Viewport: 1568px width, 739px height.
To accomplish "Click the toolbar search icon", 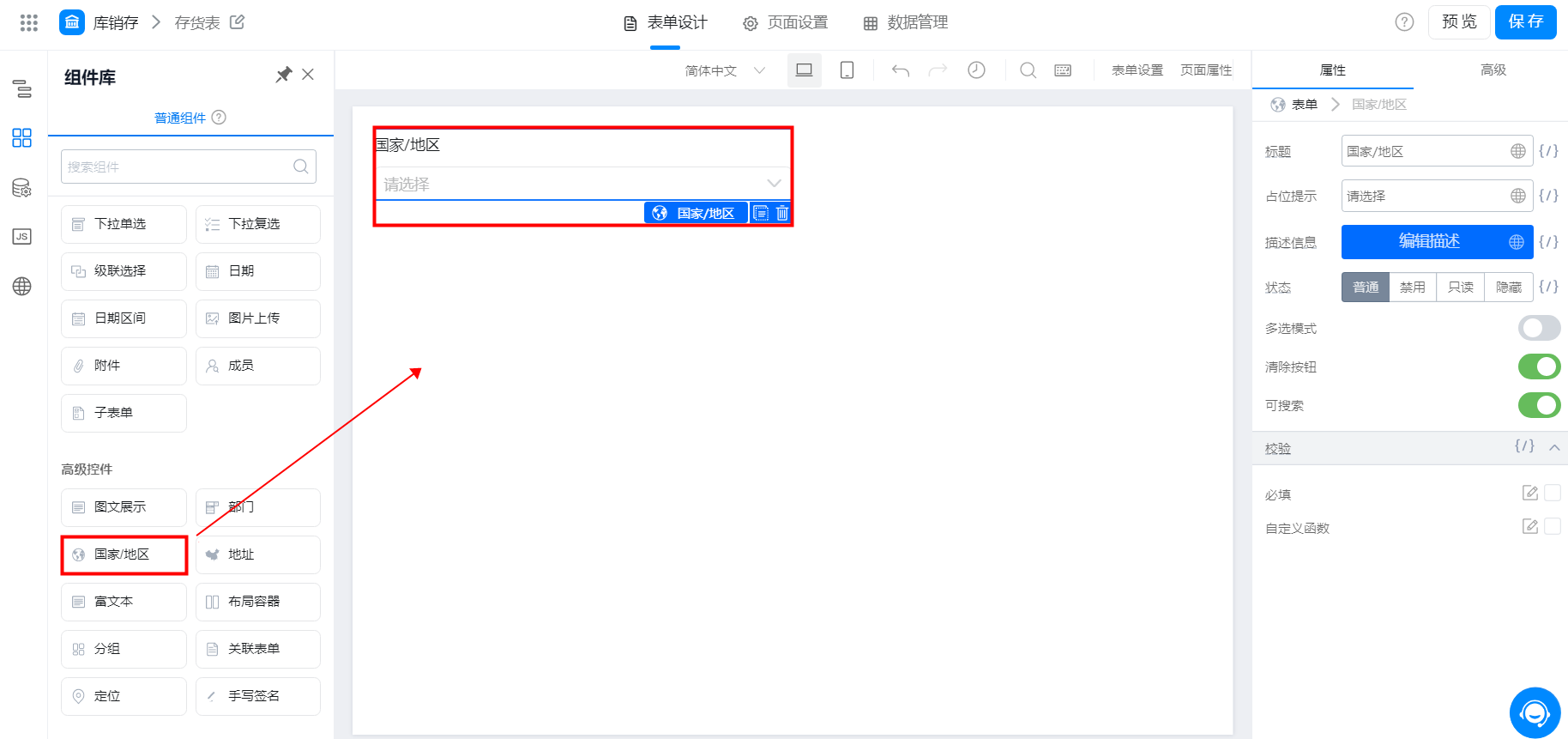I will [x=1028, y=70].
